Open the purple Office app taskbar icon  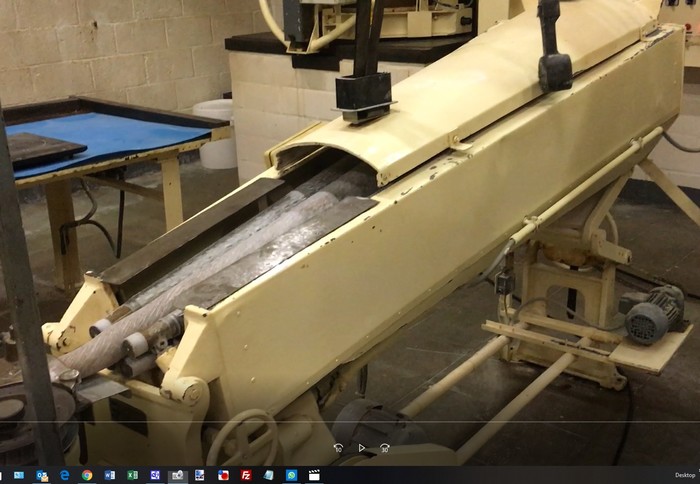(155, 476)
